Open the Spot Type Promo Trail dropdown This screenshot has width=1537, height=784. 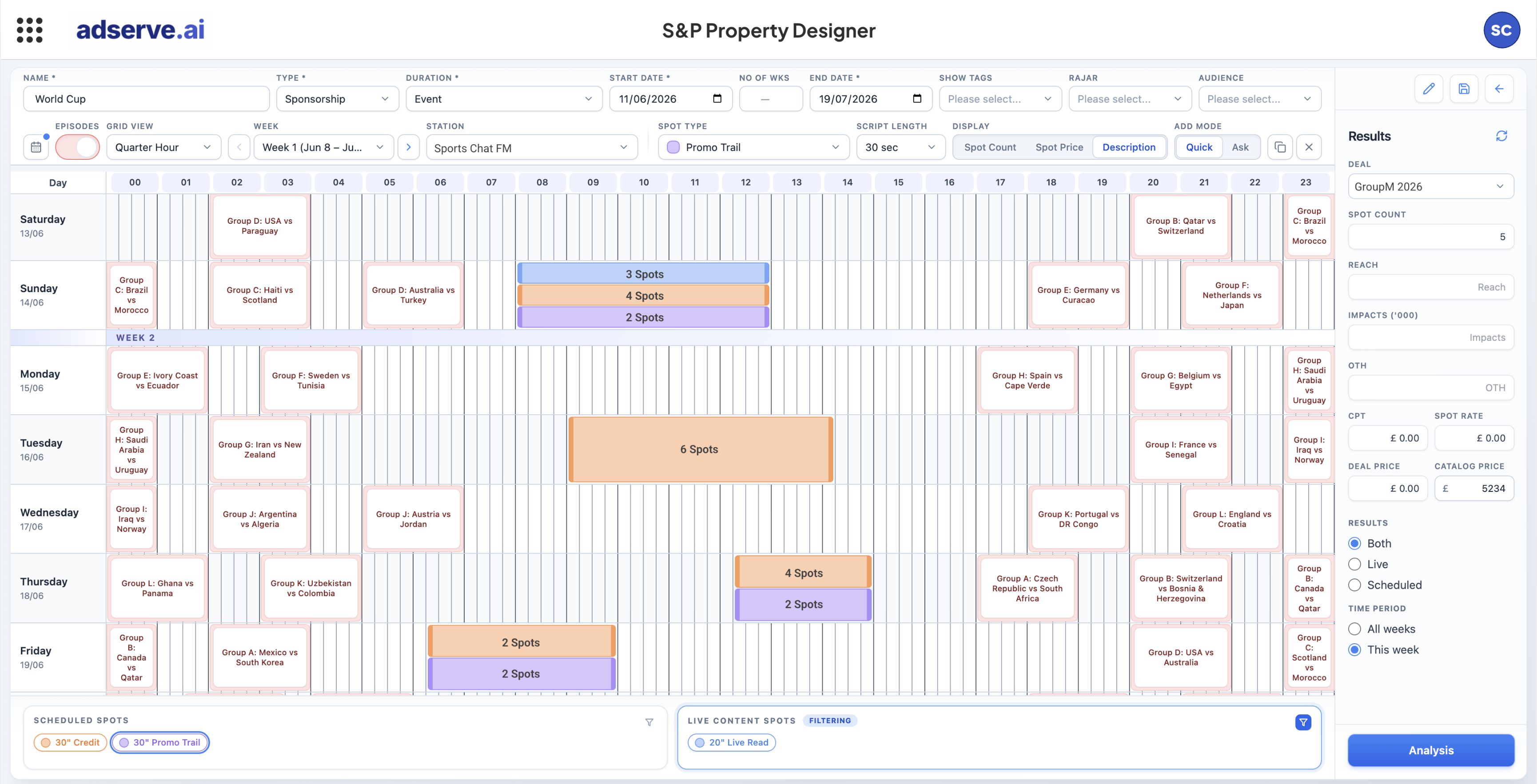[x=753, y=147]
